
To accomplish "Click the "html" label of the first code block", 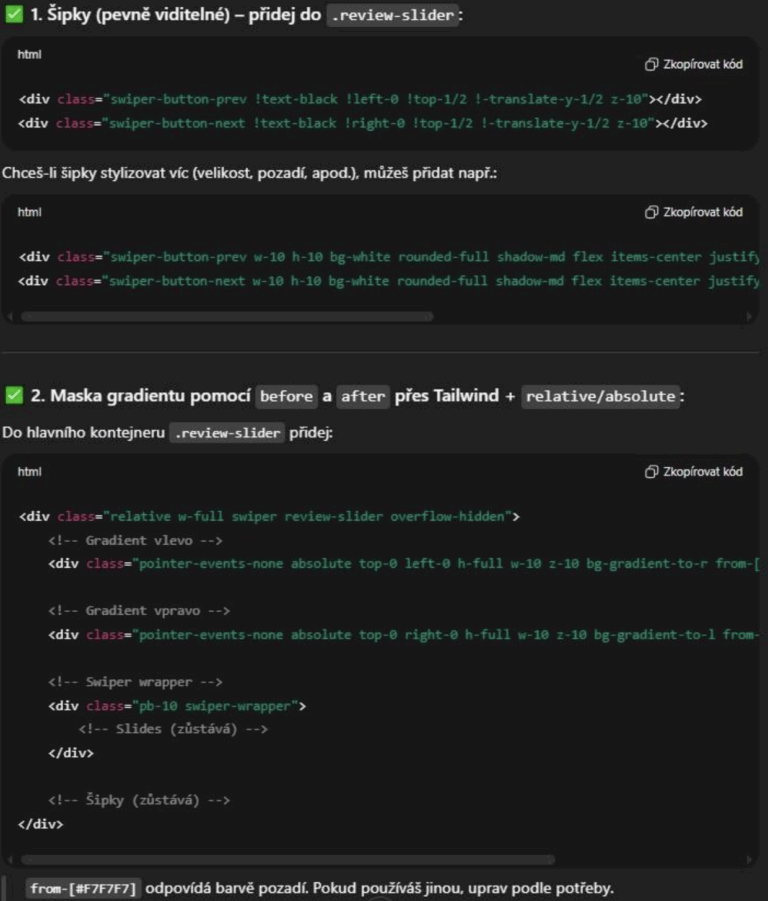I will 29,54.
